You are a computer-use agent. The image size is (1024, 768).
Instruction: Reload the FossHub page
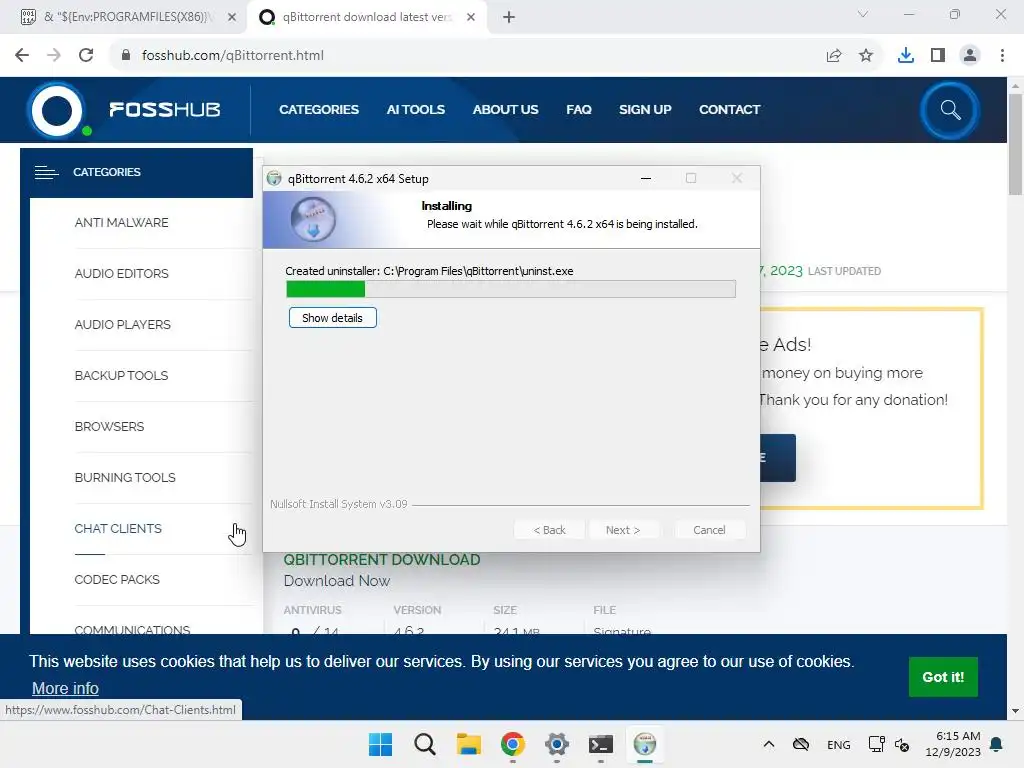[x=86, y=55]
